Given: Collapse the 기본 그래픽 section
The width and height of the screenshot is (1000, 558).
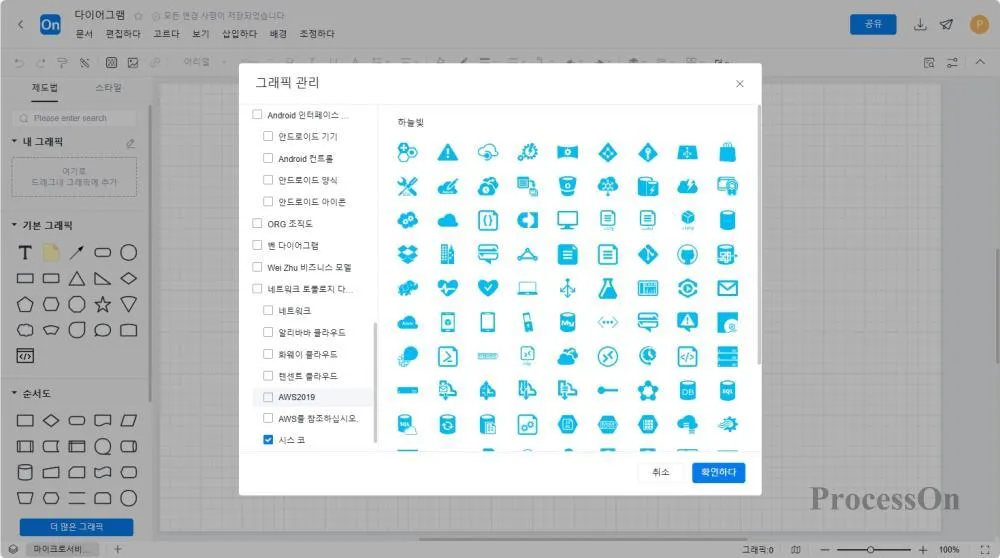Looking at the screenshot, I should click(x=14, y=224).
